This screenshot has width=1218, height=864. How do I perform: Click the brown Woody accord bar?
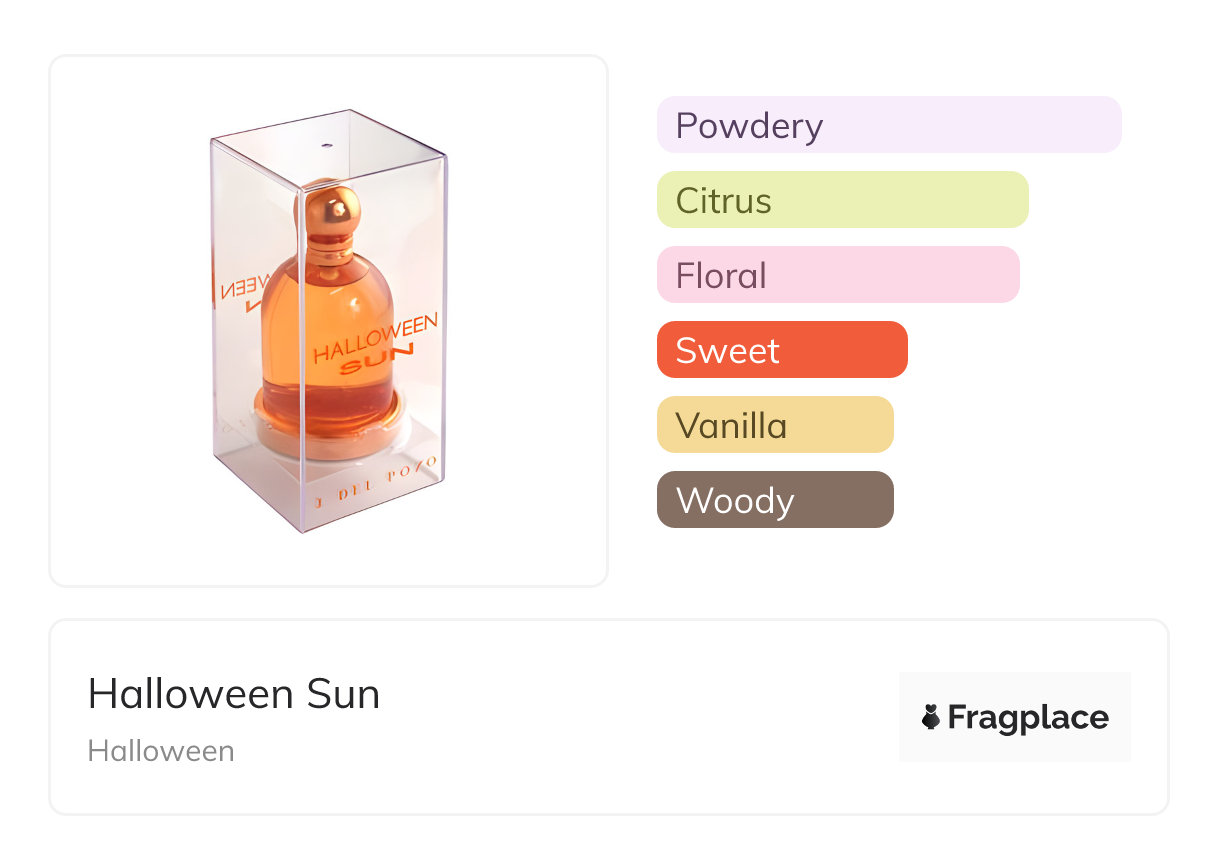[774, 500]
